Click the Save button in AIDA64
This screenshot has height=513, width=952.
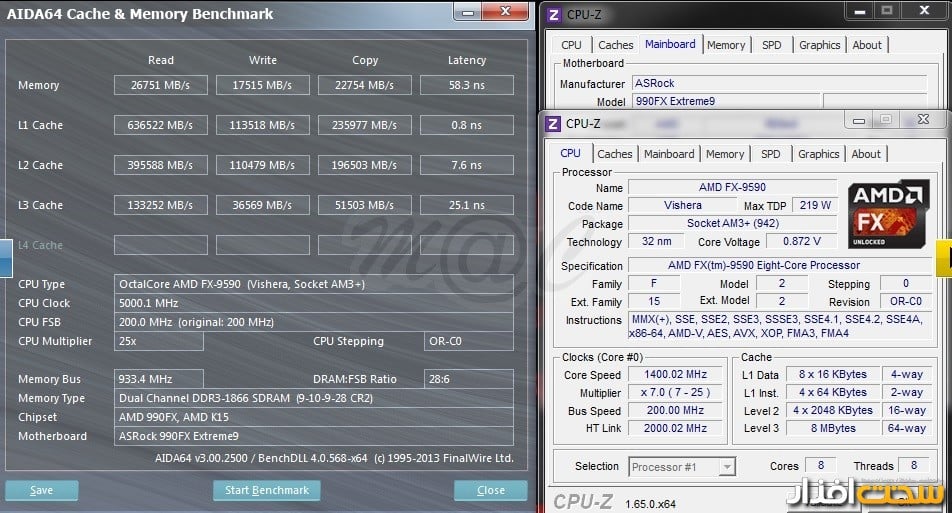point(42,491)
